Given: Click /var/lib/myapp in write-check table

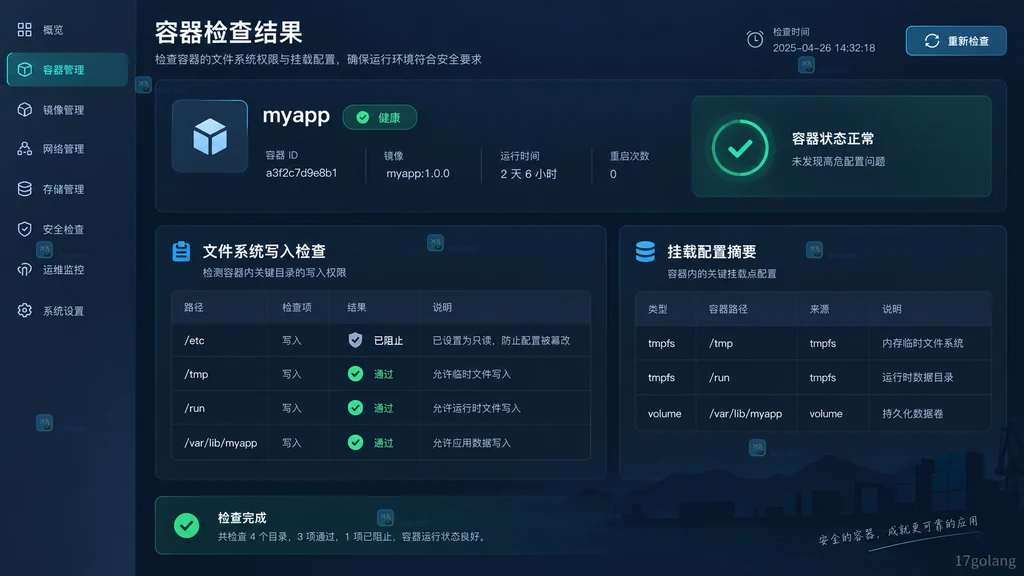Looking at the screenshot, I should click(x=221, y=443).
